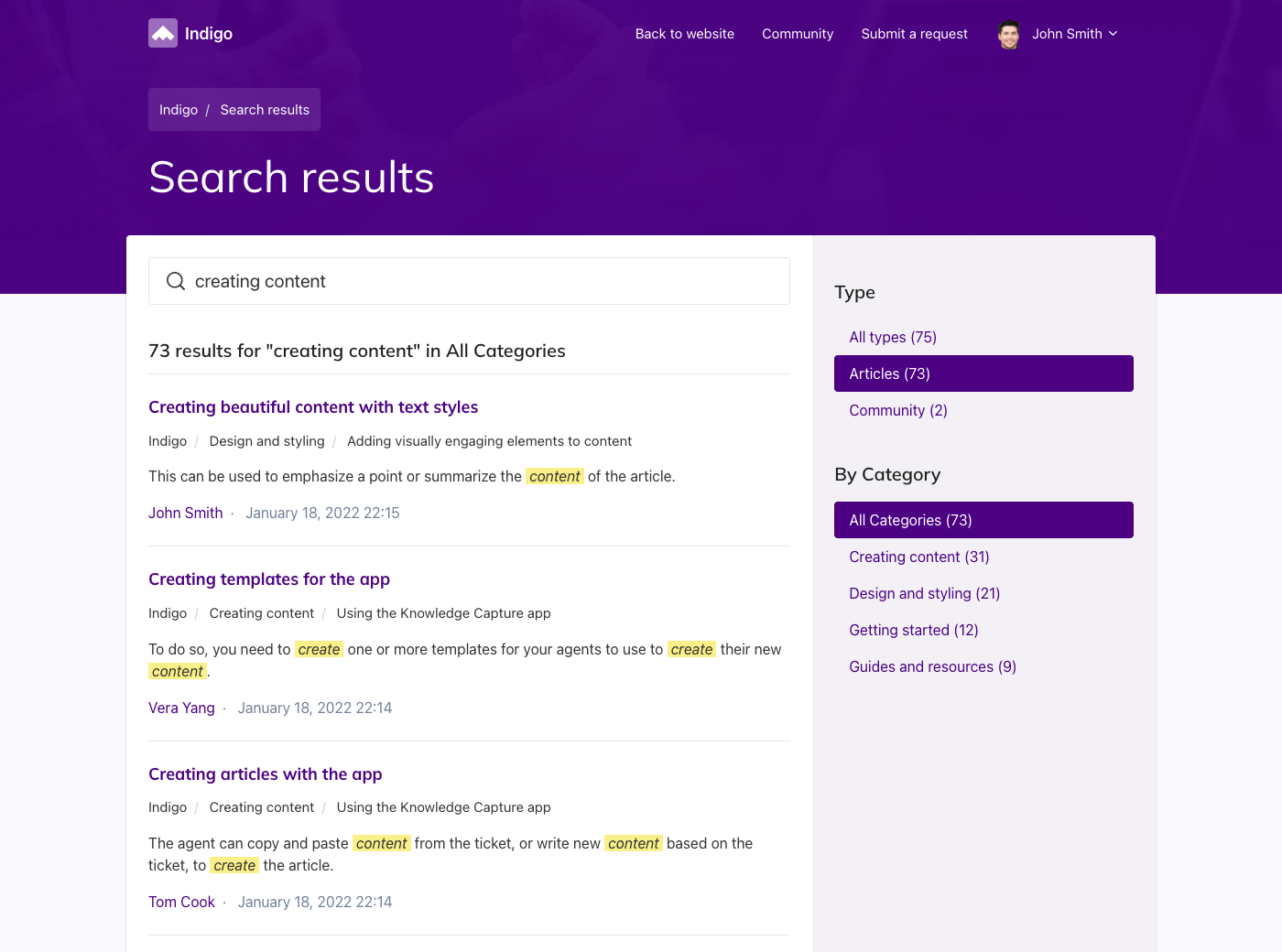The image size is (1282, 952).
Task: Open Creating articles with the app article
Action: tap(266, 774)
